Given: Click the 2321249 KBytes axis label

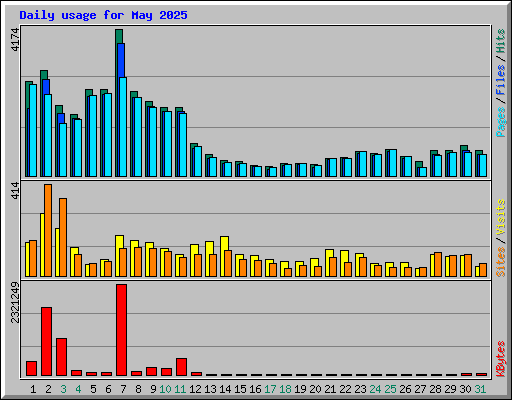Looking at the screenshot, I should (15, 302).
